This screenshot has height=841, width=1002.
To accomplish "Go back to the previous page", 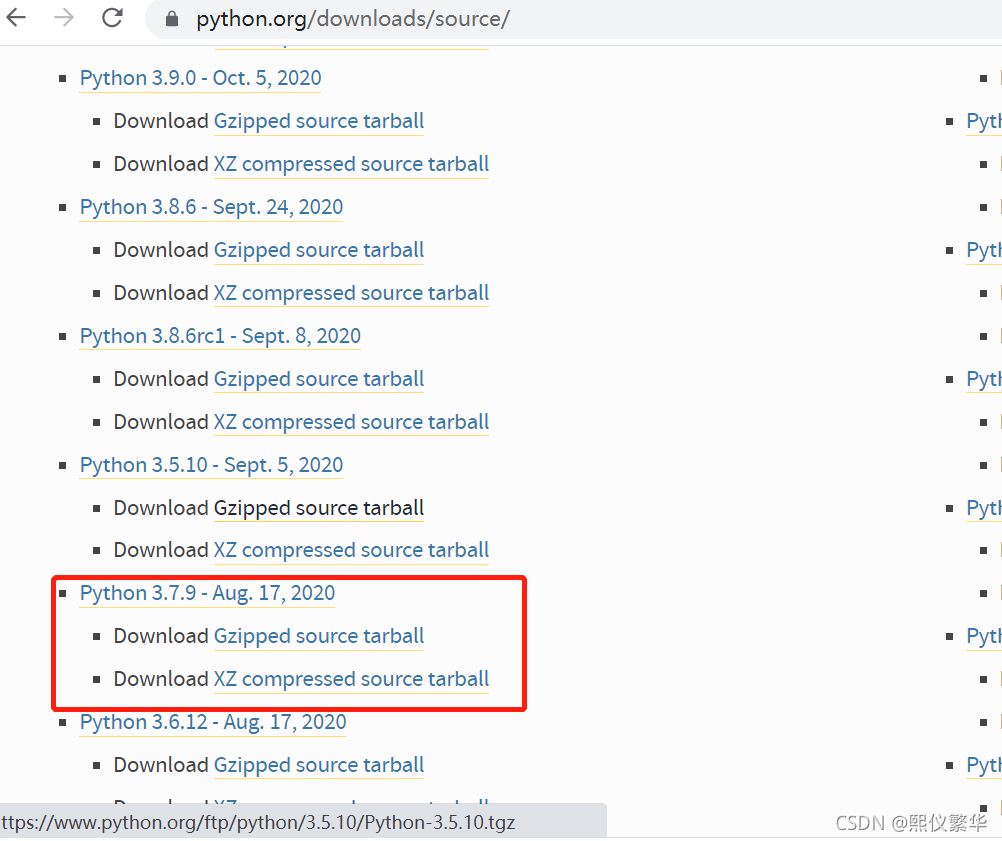I will click(x=17, y=17).
